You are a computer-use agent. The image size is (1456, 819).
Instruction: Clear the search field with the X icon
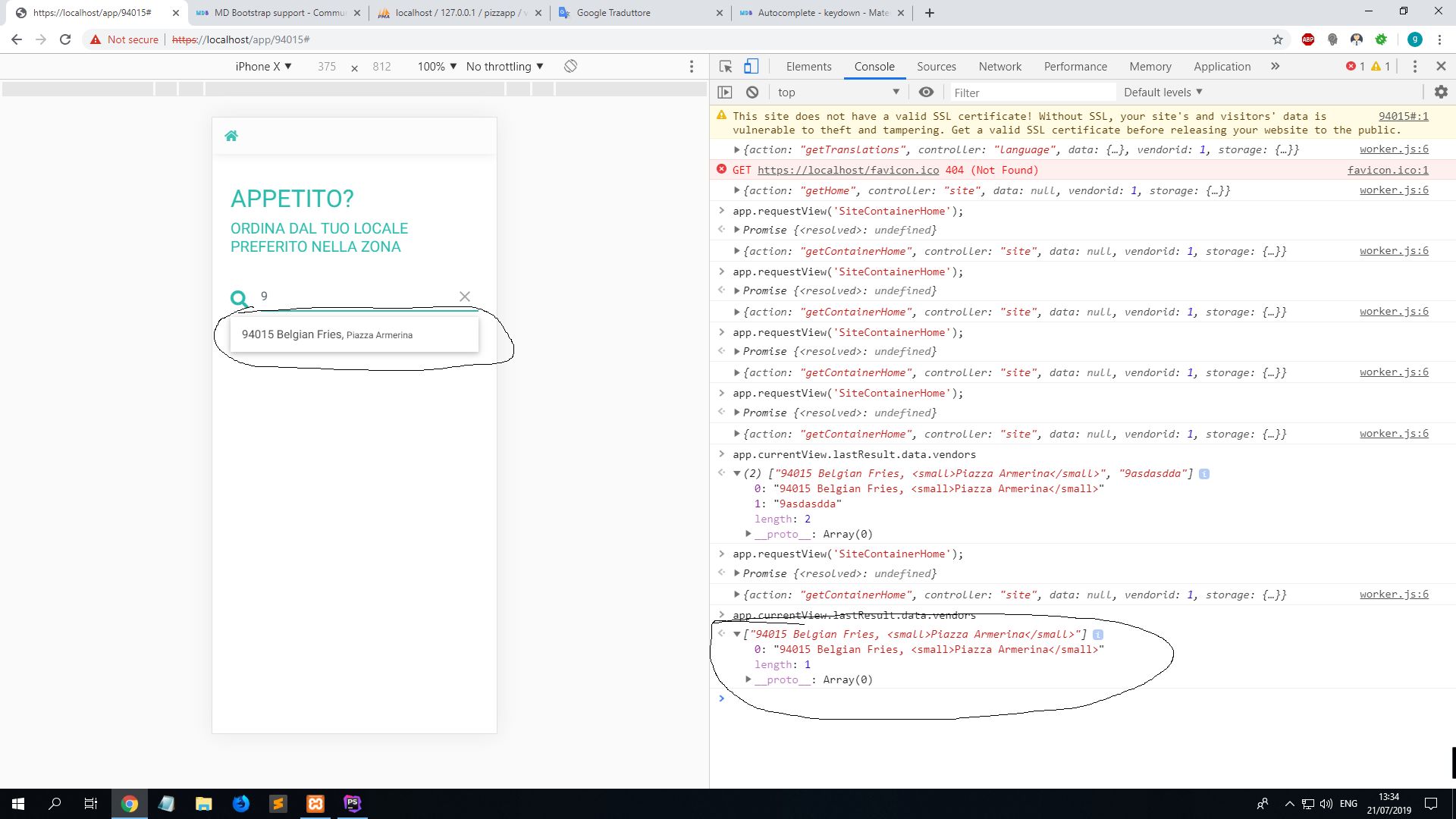coord(465,297)
